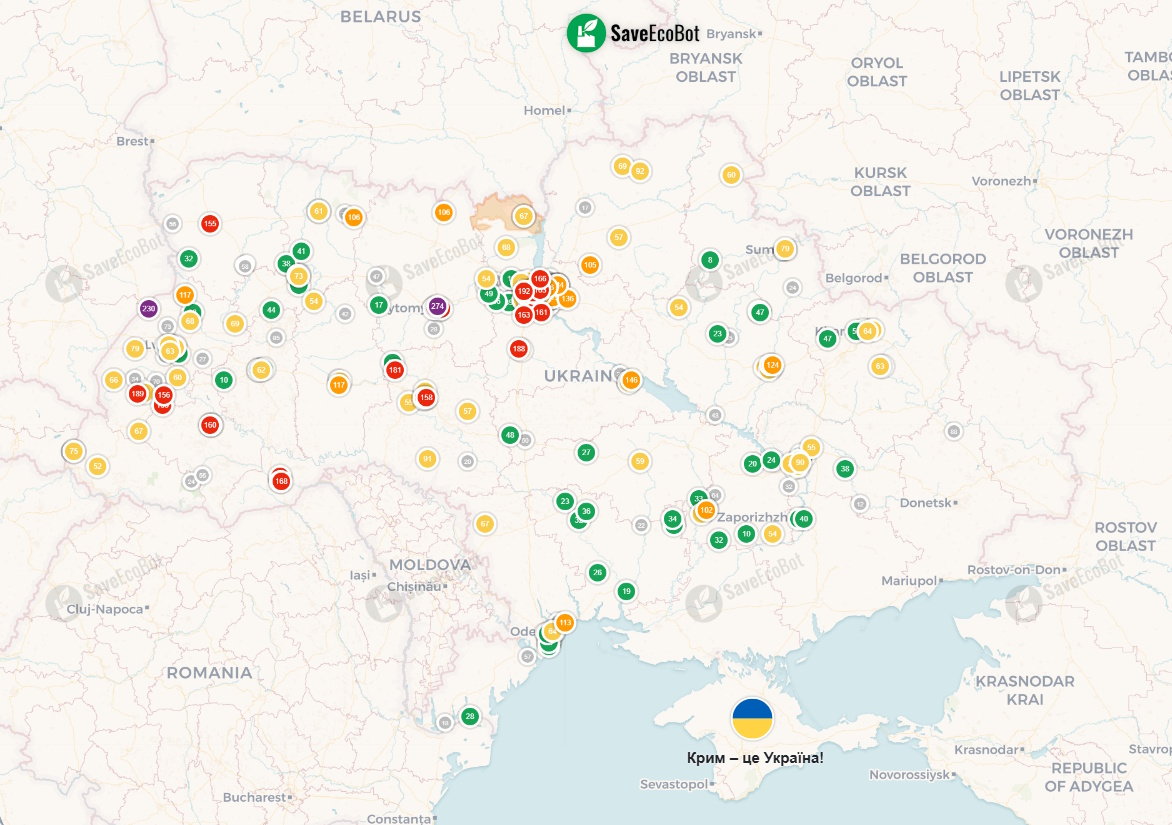Viewport: 1172px width, 825px height.
Task: Click the Ukrainian flag icon over Crimea
Action: click(x=752, y=719)
